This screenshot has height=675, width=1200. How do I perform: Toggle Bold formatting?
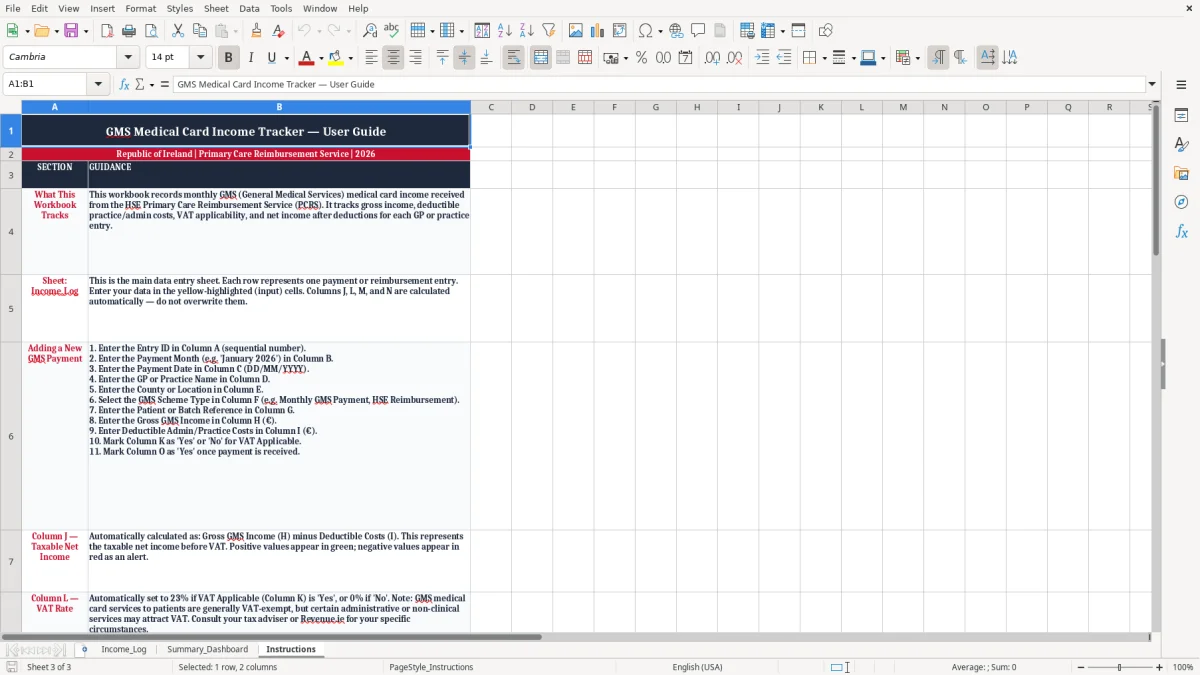[x=228, y=58]
